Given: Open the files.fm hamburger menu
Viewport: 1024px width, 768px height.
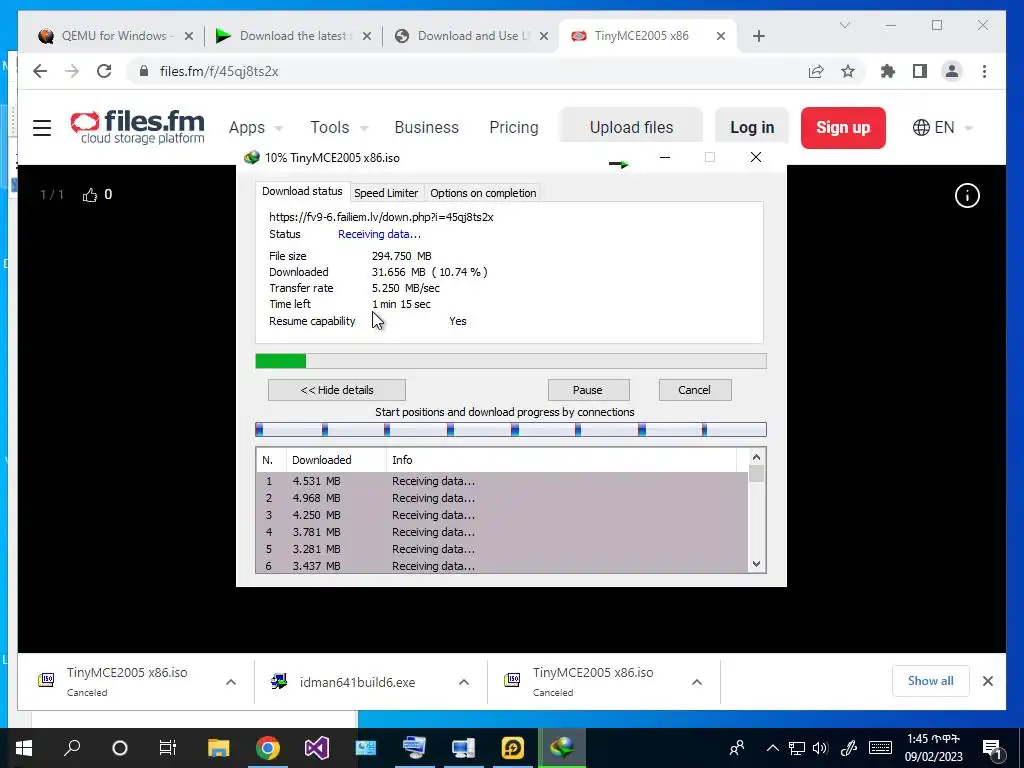Looking at the screenshot, I should tap(42, 127).
